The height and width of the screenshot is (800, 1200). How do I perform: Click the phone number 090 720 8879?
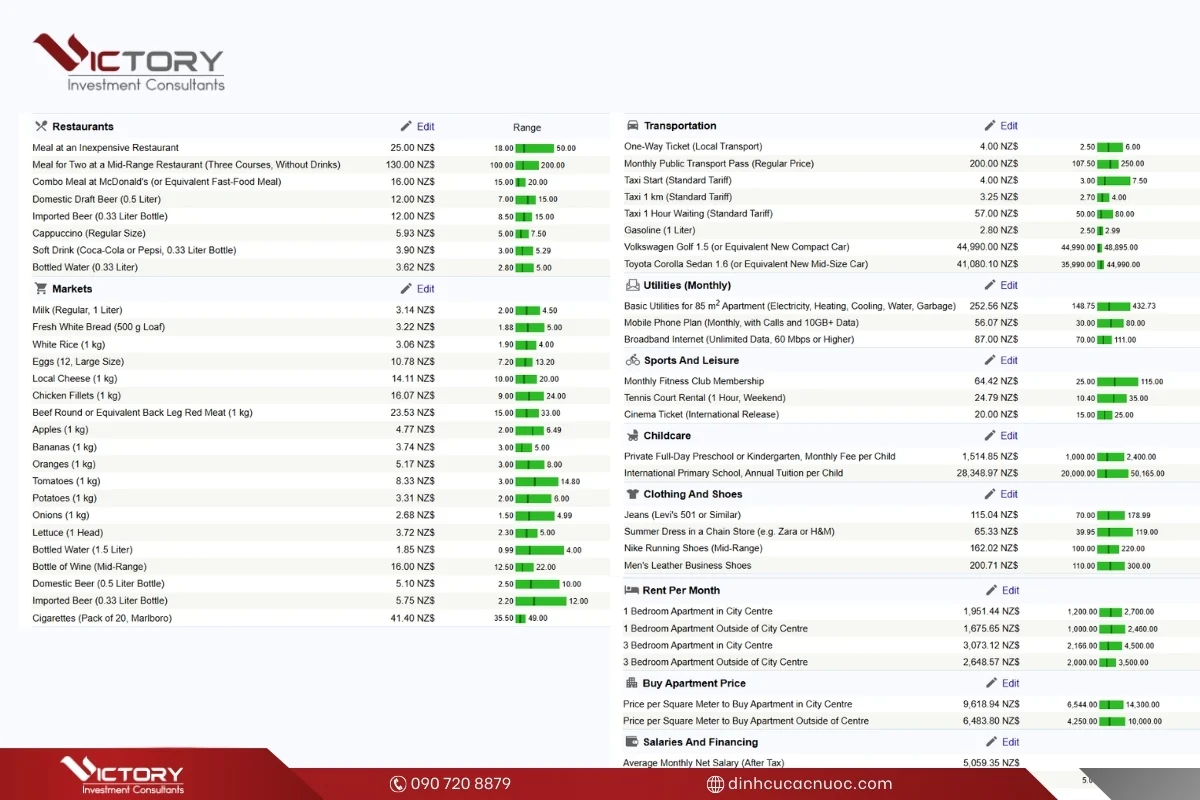pos(450,784)
